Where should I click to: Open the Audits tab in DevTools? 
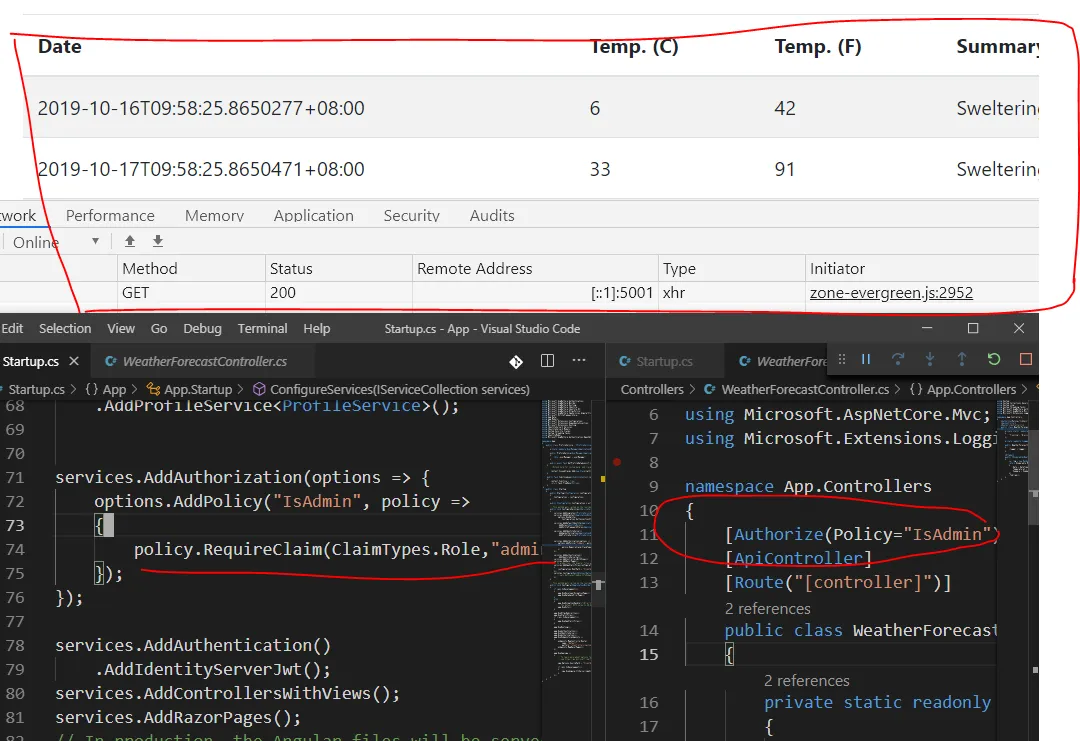492,216
